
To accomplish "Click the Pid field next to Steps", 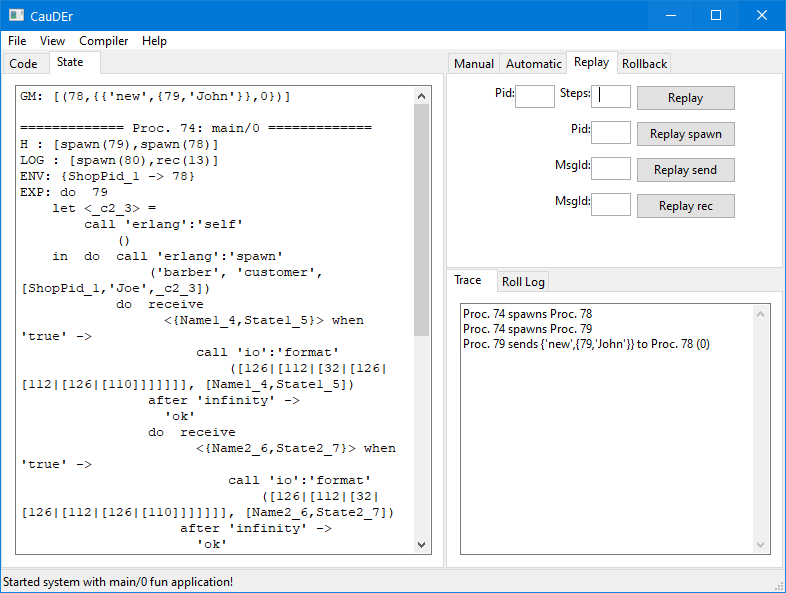I will pos(534,97).
